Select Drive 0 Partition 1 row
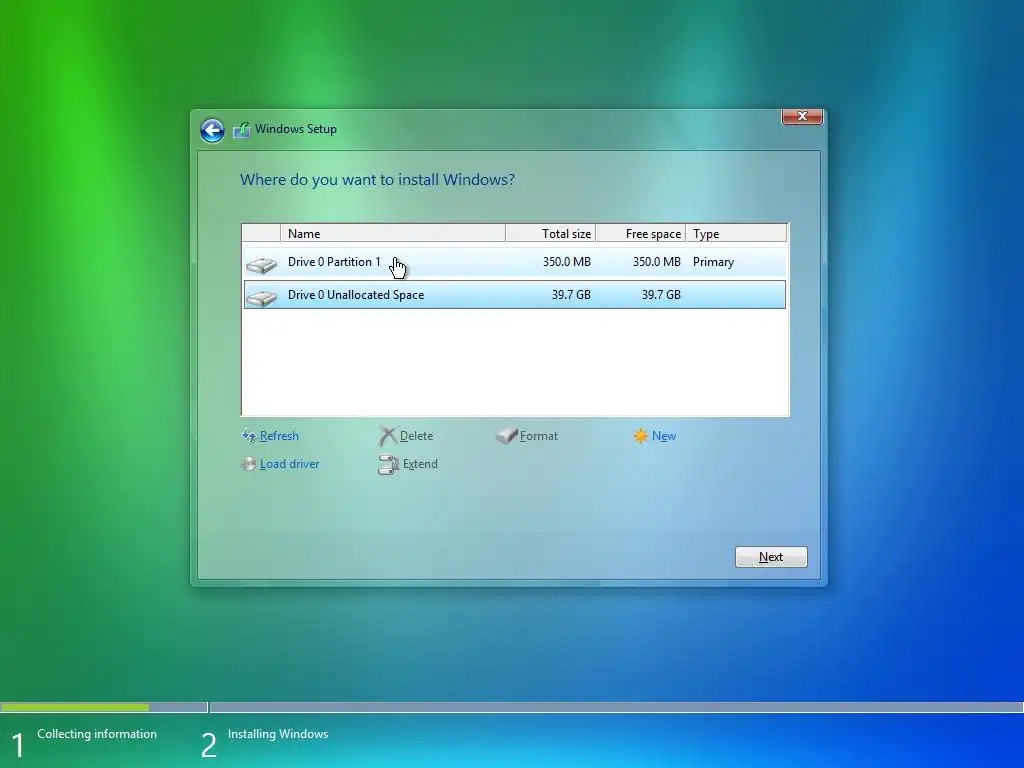Screen dimensions: 1024x768 [515, 262]
